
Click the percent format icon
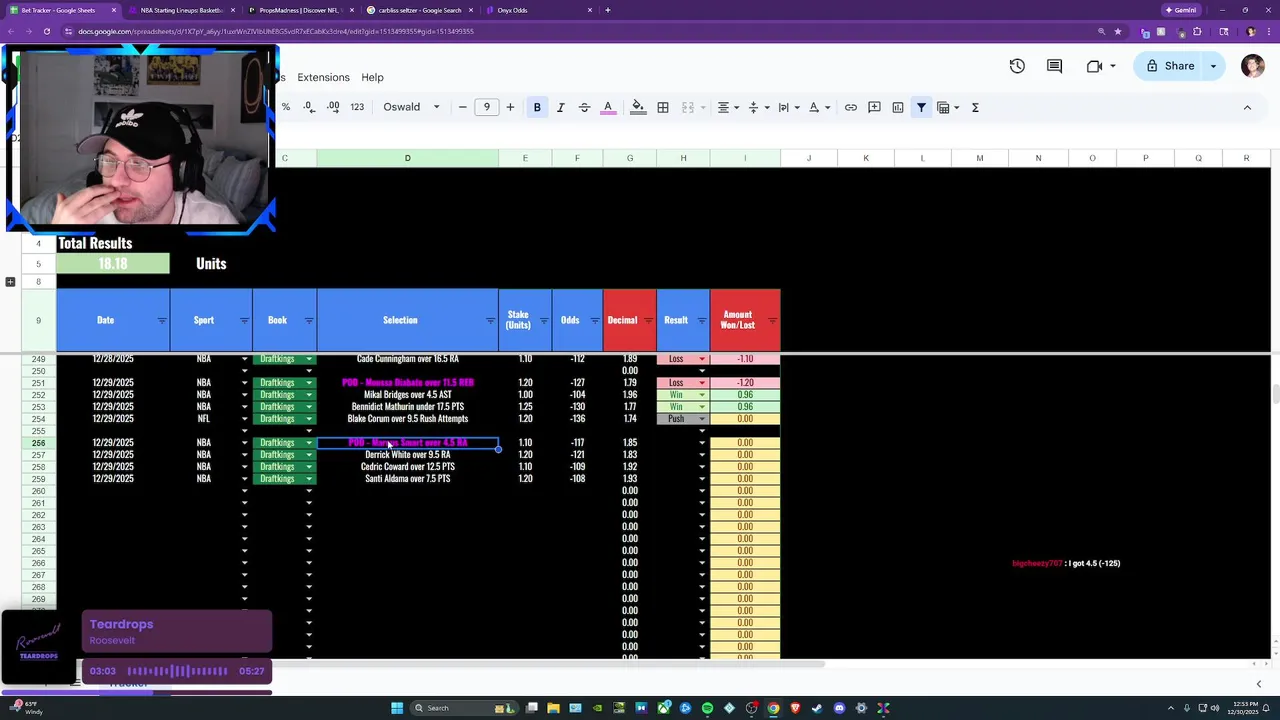(286, 107)
